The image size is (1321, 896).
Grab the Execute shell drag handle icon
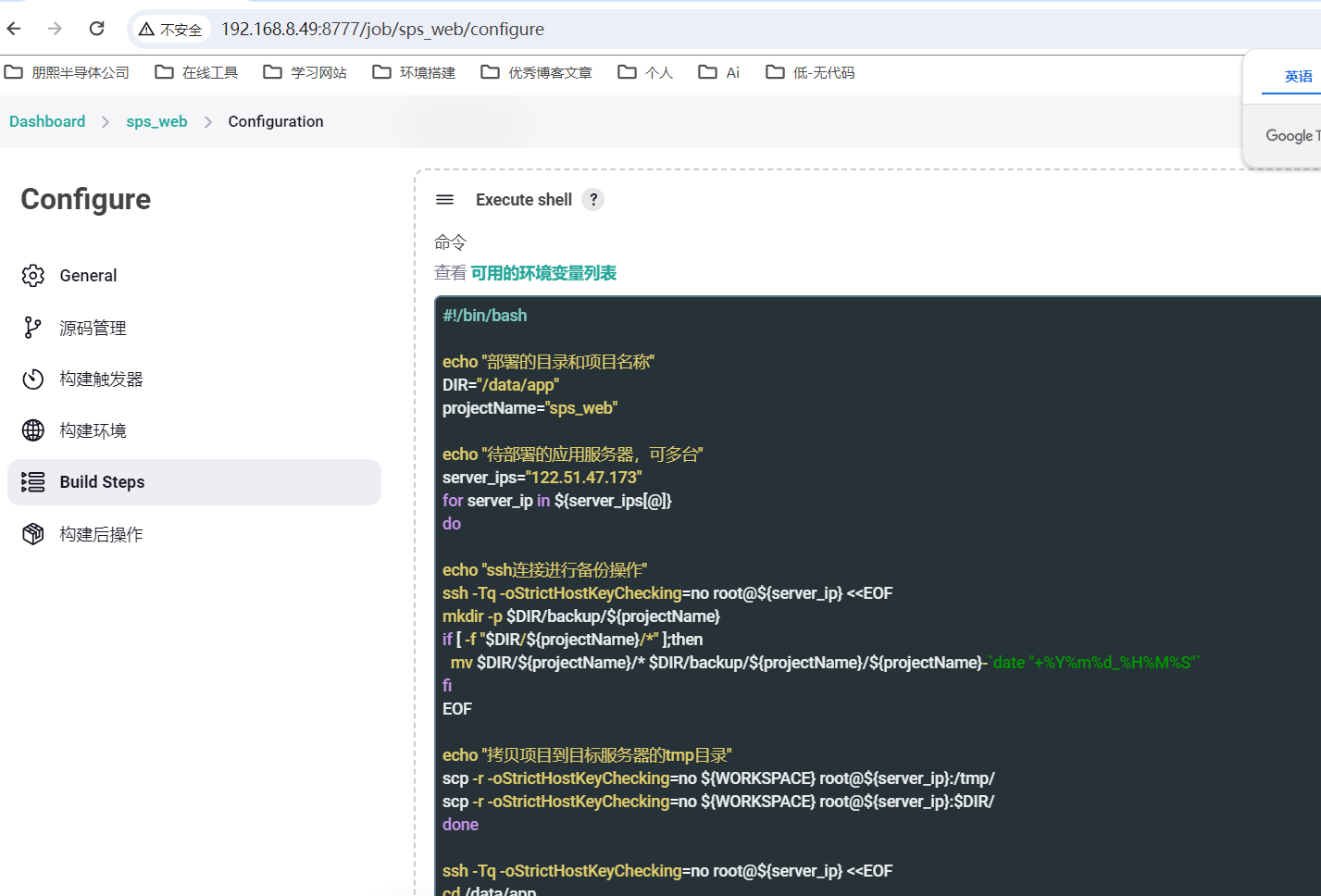pos(444,200)
